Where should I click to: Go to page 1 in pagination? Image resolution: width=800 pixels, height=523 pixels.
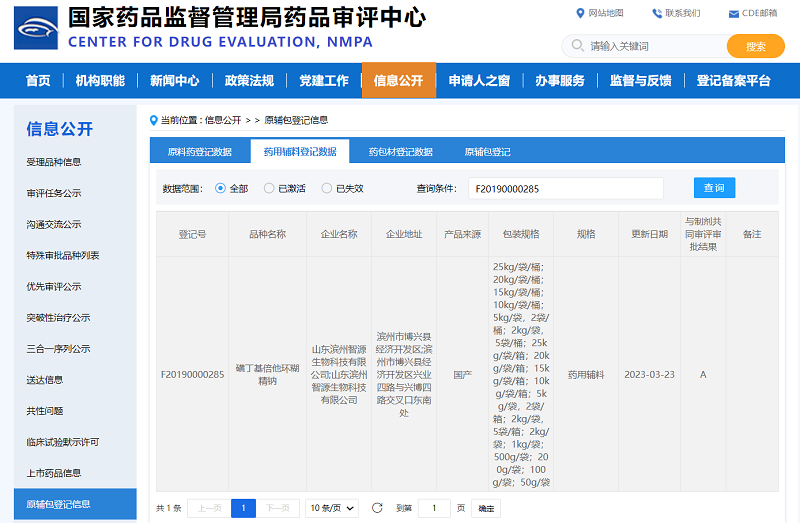(x=243, y=508)
